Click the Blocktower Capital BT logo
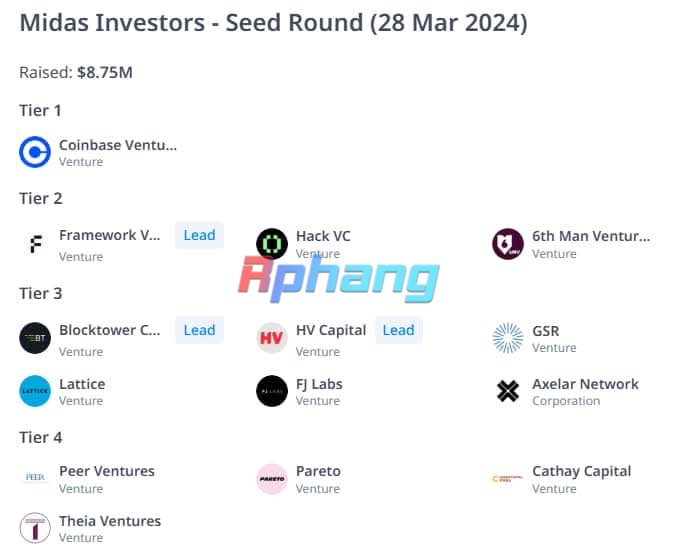Screen dimensions: 677x558 tap(35, 338)
